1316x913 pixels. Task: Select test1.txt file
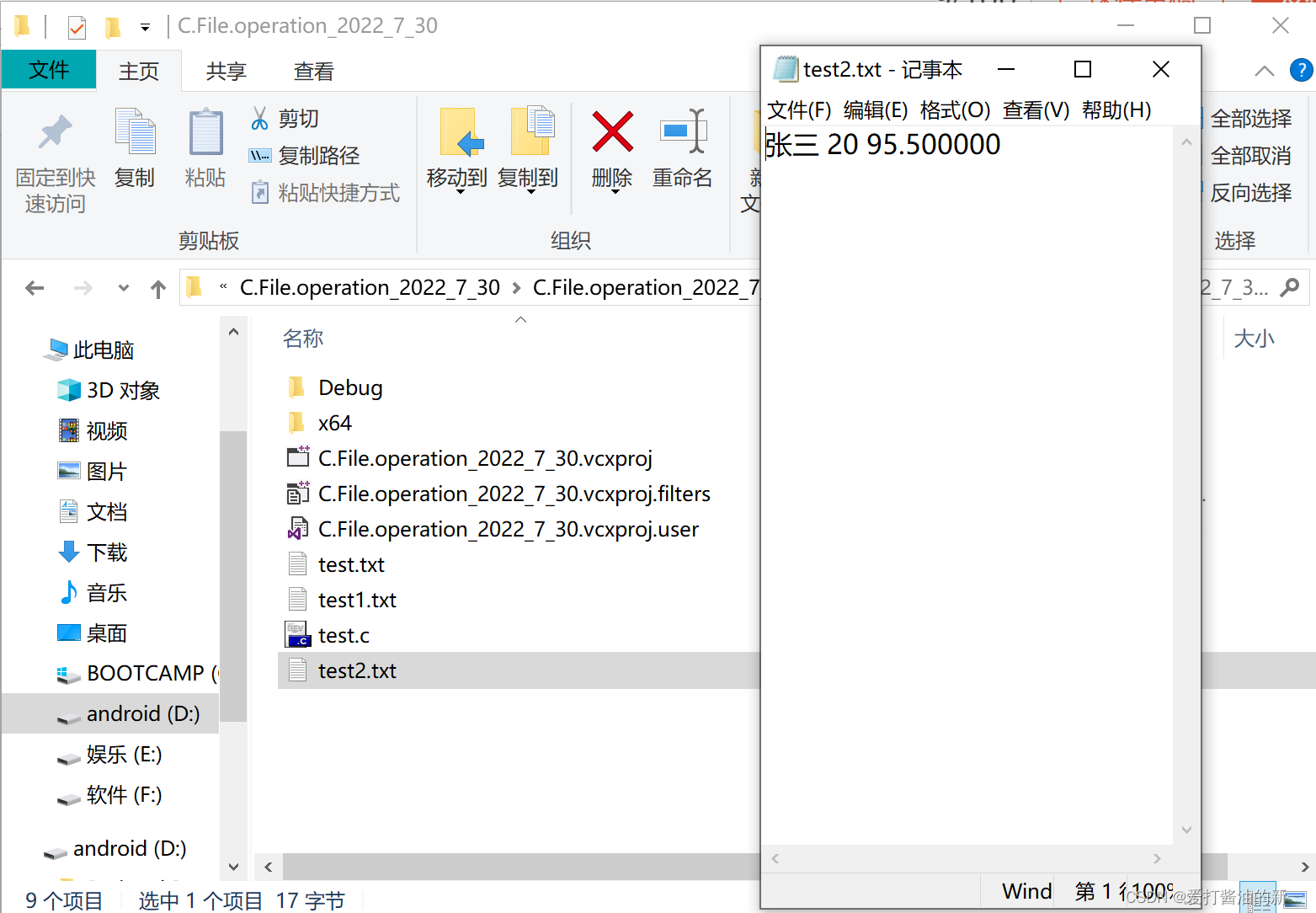coord(342,600)
